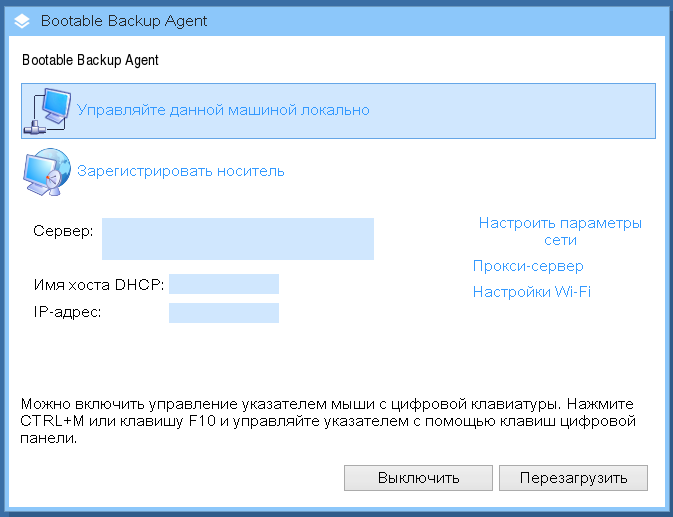Click the CTRL+M mouse pointer hint paragraph
This screenshot has height=517, width=673.
tap(328, 421)
